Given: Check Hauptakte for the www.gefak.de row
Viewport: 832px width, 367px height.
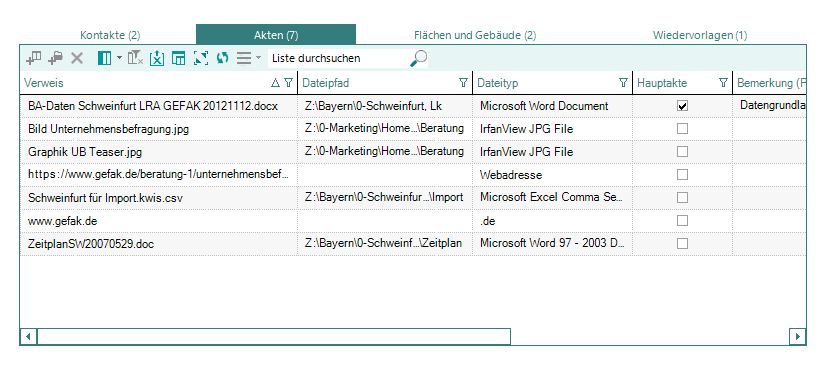Looking at the screenshot, I should (x=682, y=221).
